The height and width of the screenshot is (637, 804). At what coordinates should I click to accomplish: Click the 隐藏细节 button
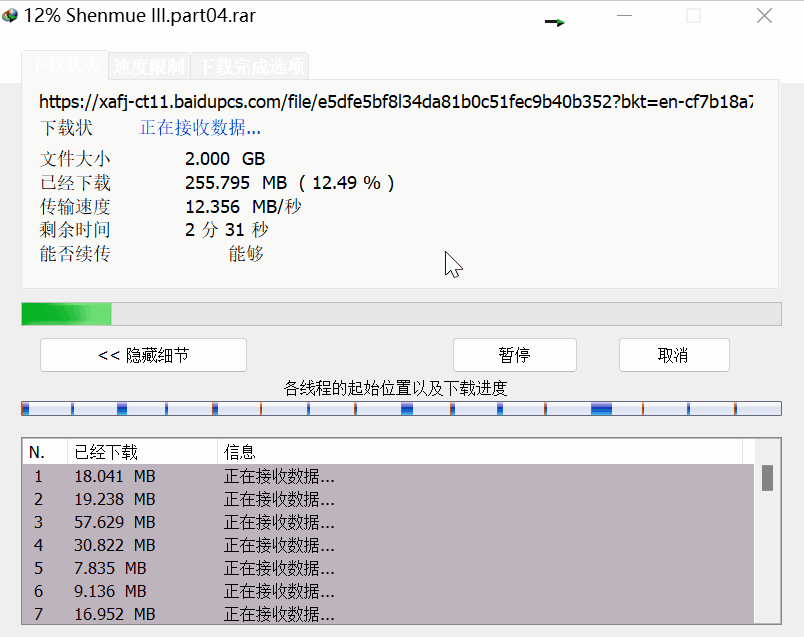click(143, 355)
